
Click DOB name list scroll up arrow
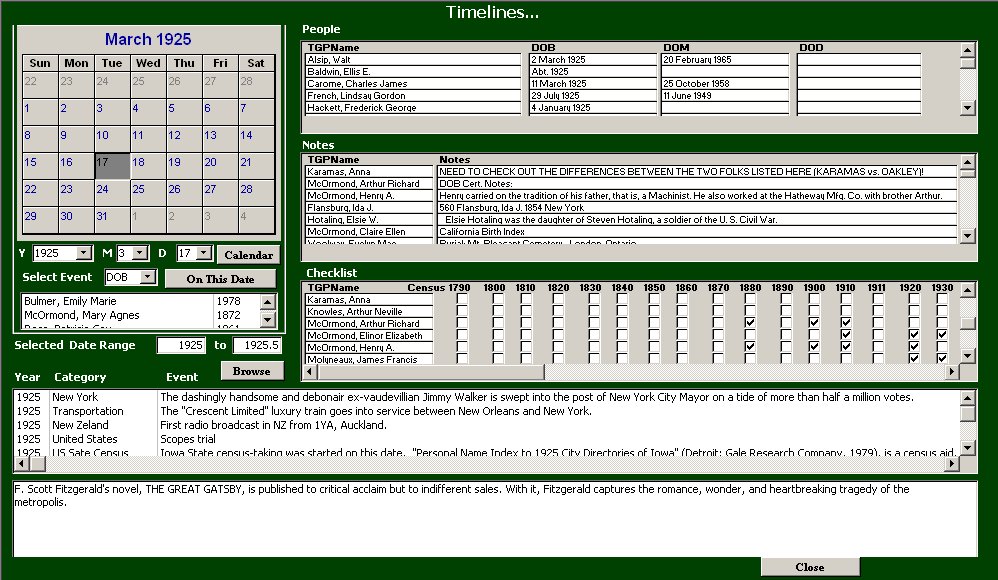[268, 302]
